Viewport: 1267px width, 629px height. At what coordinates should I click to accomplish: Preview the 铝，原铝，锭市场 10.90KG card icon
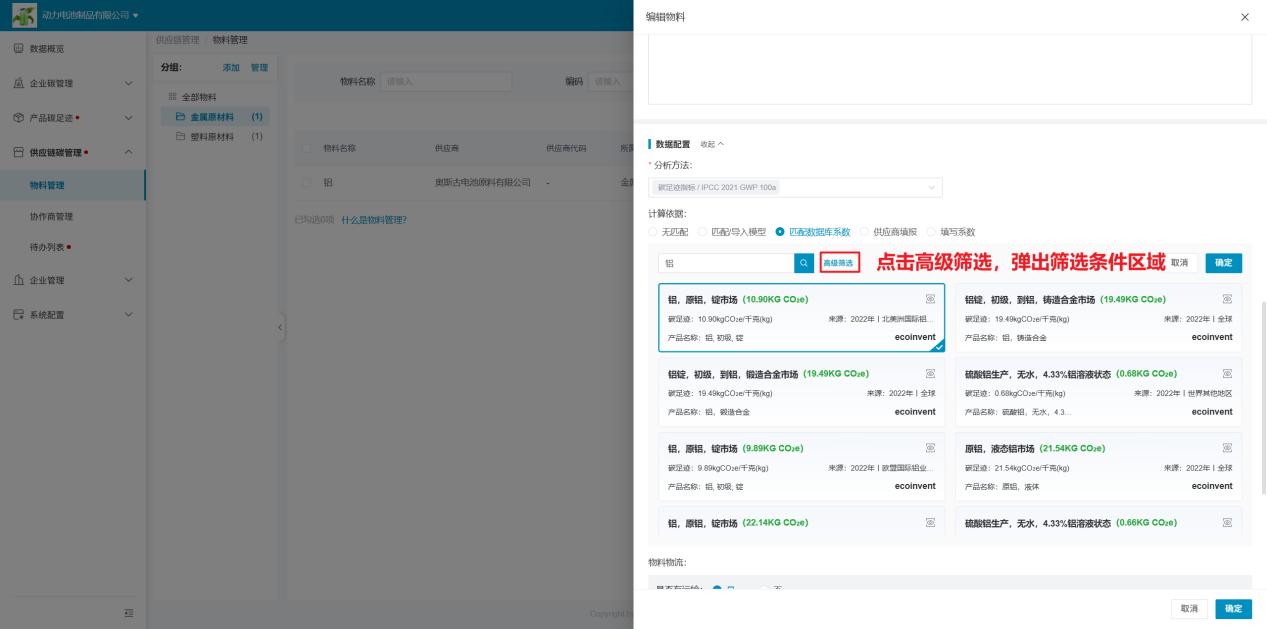pyautogui.click(x=930, y=299)
